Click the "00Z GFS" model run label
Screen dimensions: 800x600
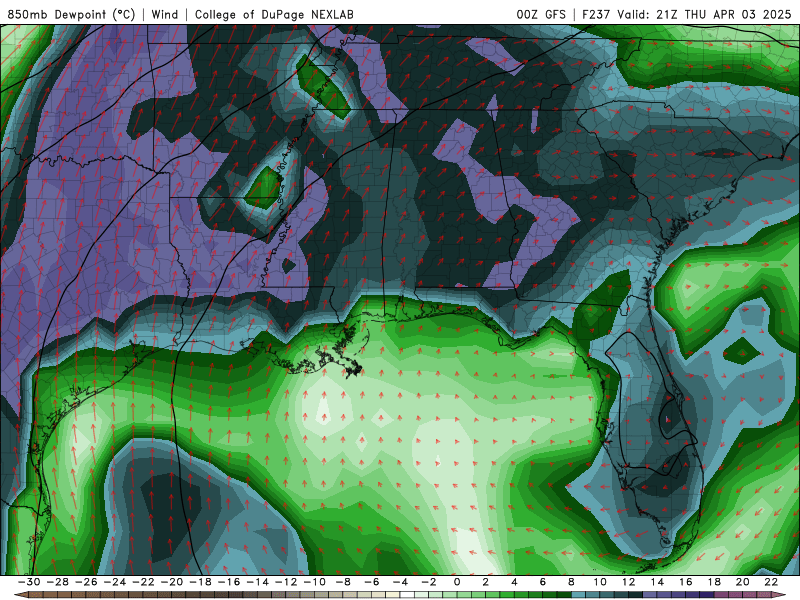(541, 14)
